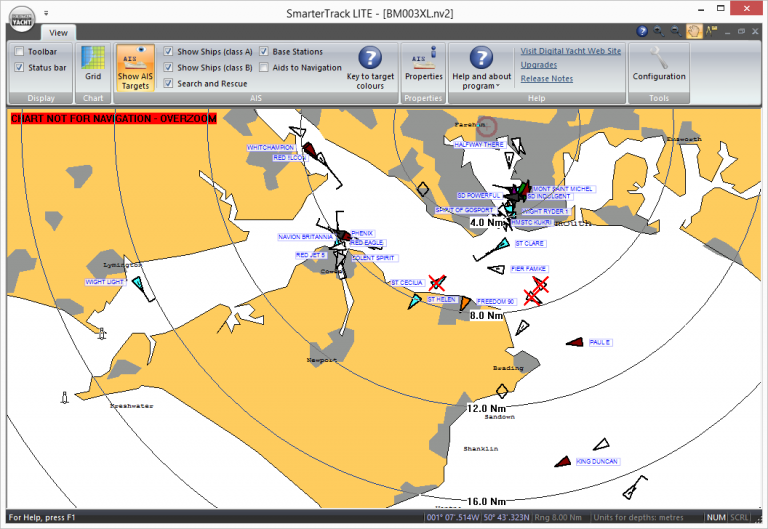Enable Aids to Navigation checkbox
768x529 pixels.
tap(264, 67)
